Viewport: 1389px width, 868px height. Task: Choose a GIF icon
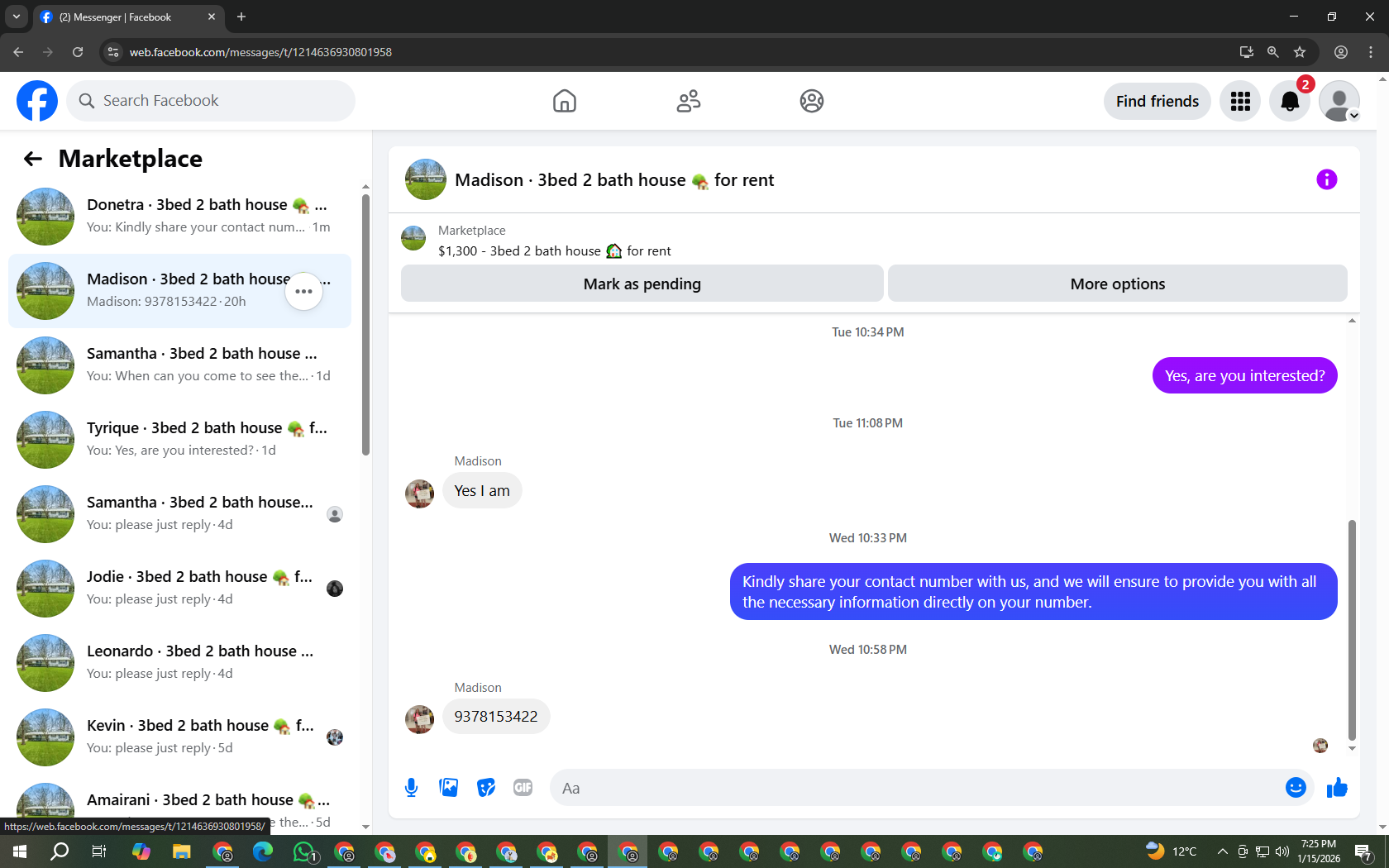click(523, 788)
